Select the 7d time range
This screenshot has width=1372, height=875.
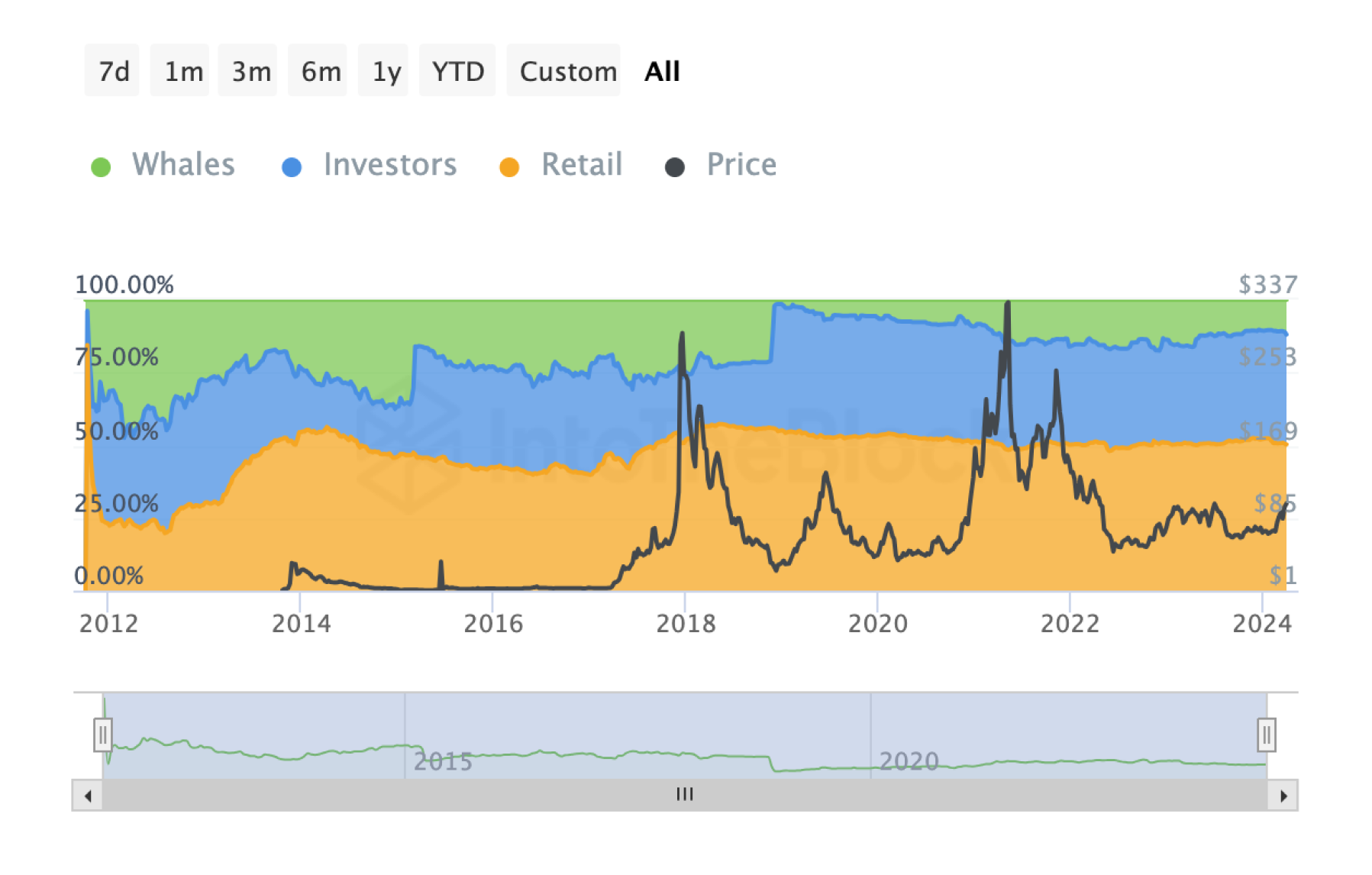[x=111, y=70]
